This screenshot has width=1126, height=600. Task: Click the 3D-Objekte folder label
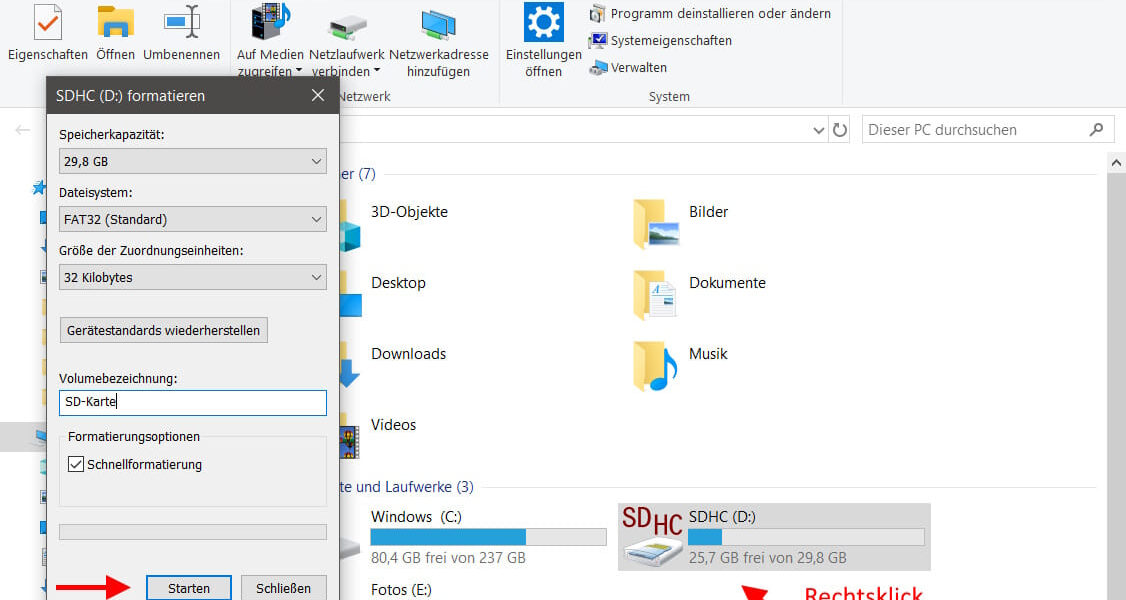[x=409, y=212]
